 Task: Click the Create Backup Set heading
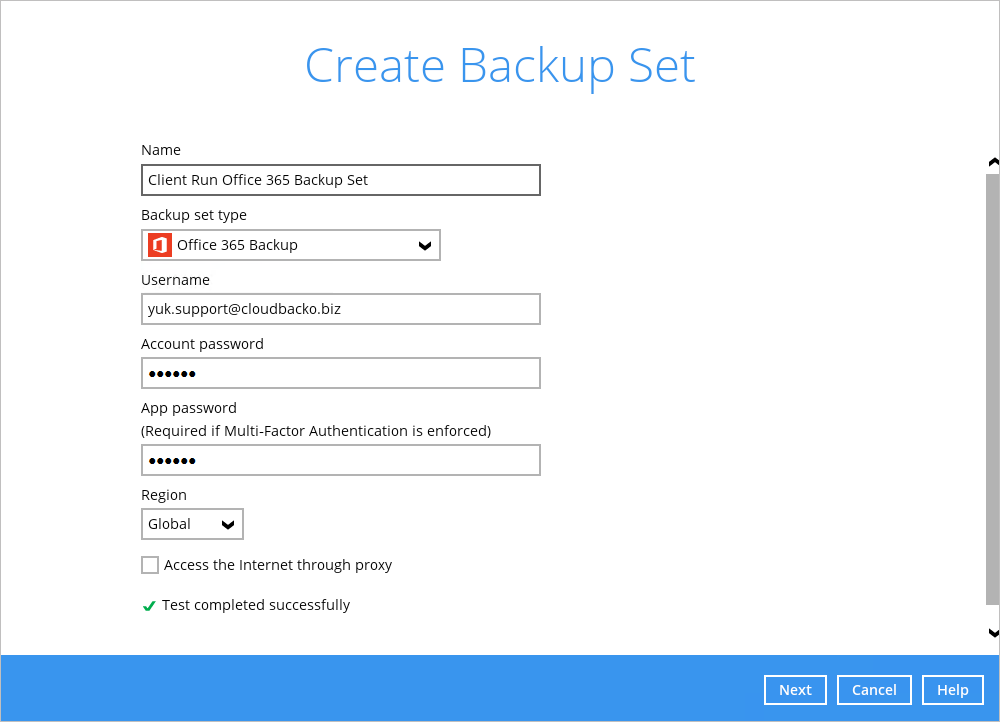pos(500,66)
